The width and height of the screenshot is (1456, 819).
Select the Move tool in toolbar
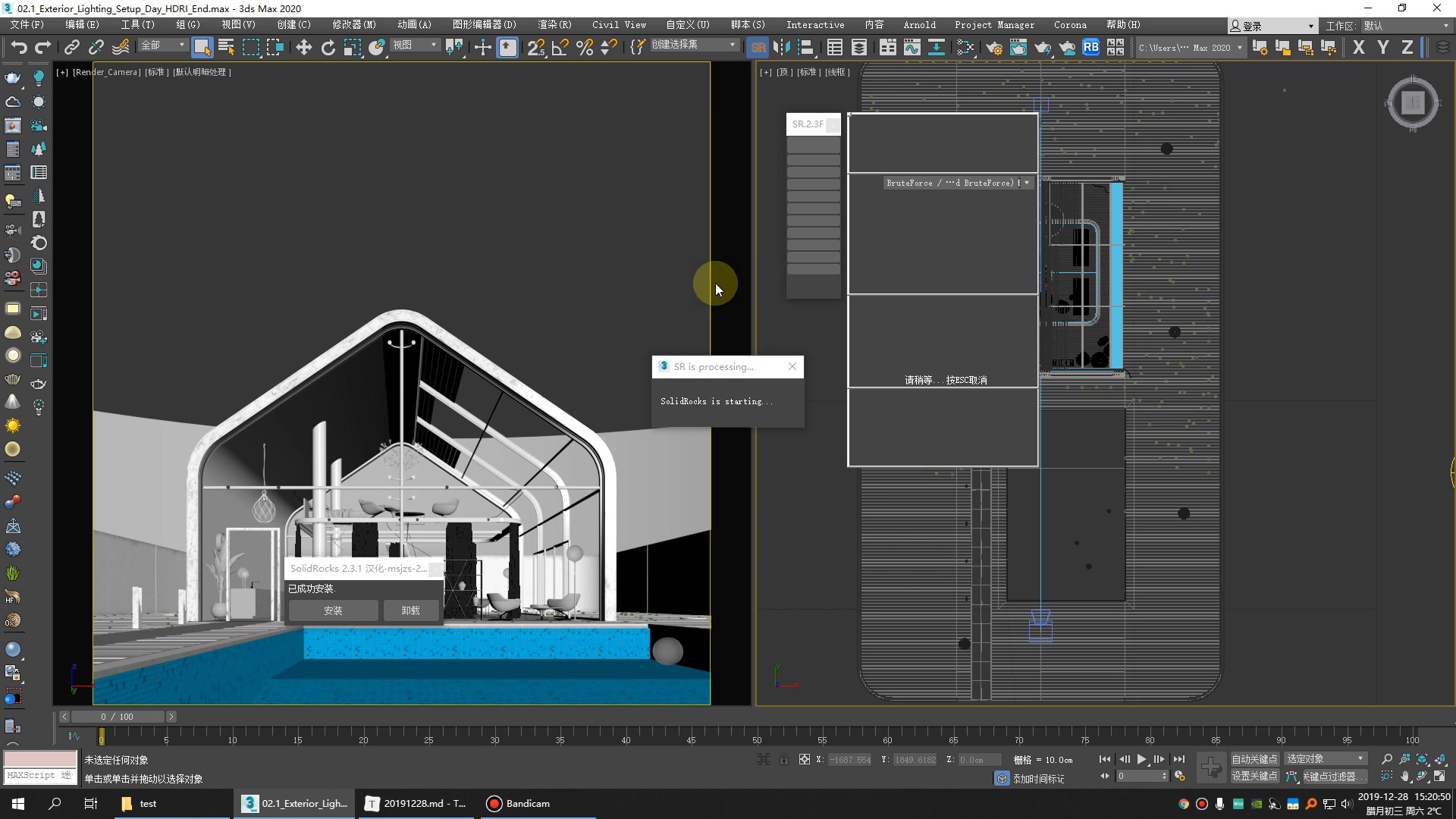[303, 48]
